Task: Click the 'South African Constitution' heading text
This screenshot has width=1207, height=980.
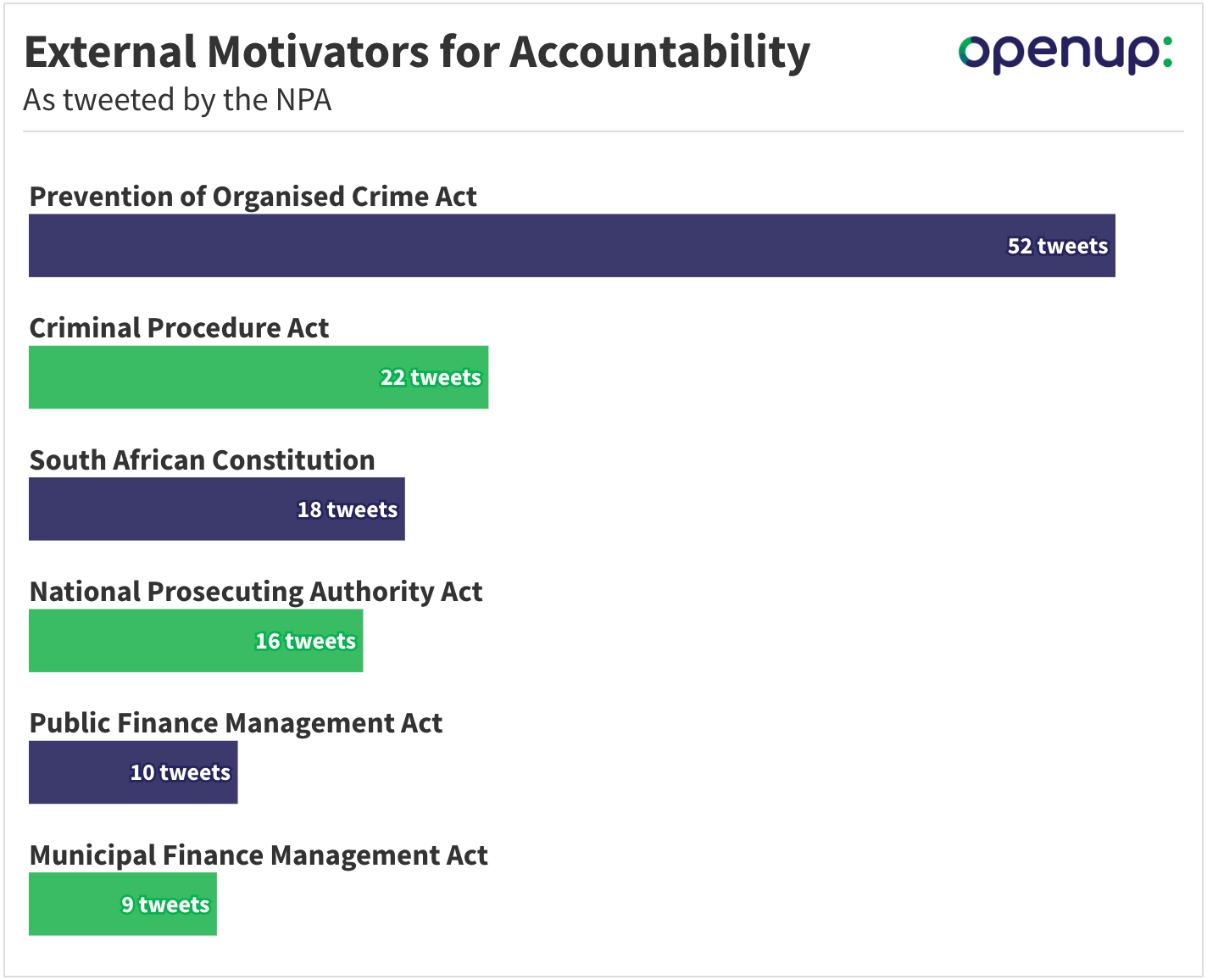Action: (x=202, y=460)
